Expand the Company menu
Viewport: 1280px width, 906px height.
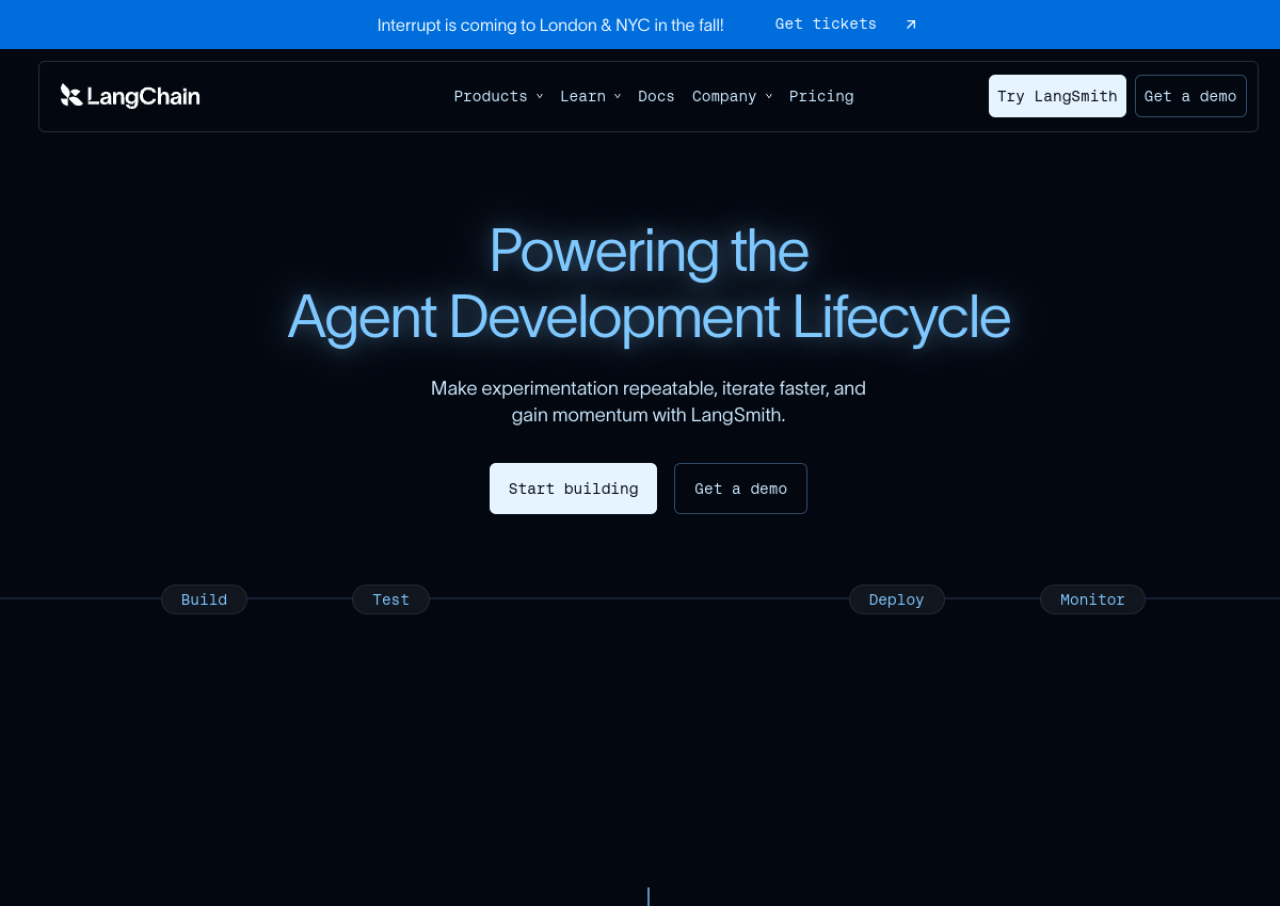coord(732,96)
